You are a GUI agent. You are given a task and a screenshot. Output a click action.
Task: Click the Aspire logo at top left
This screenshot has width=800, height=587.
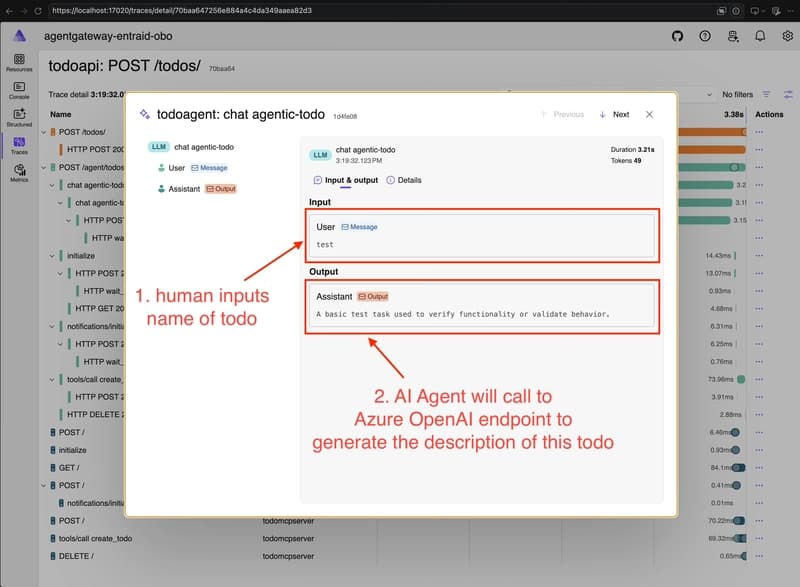pyautogui.click(x=19, y=36)
